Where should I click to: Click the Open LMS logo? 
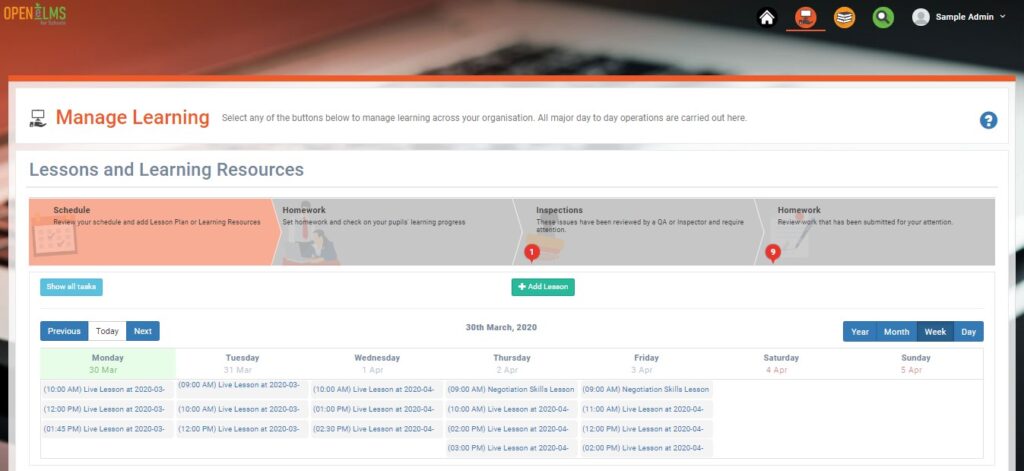coord(35,13)
